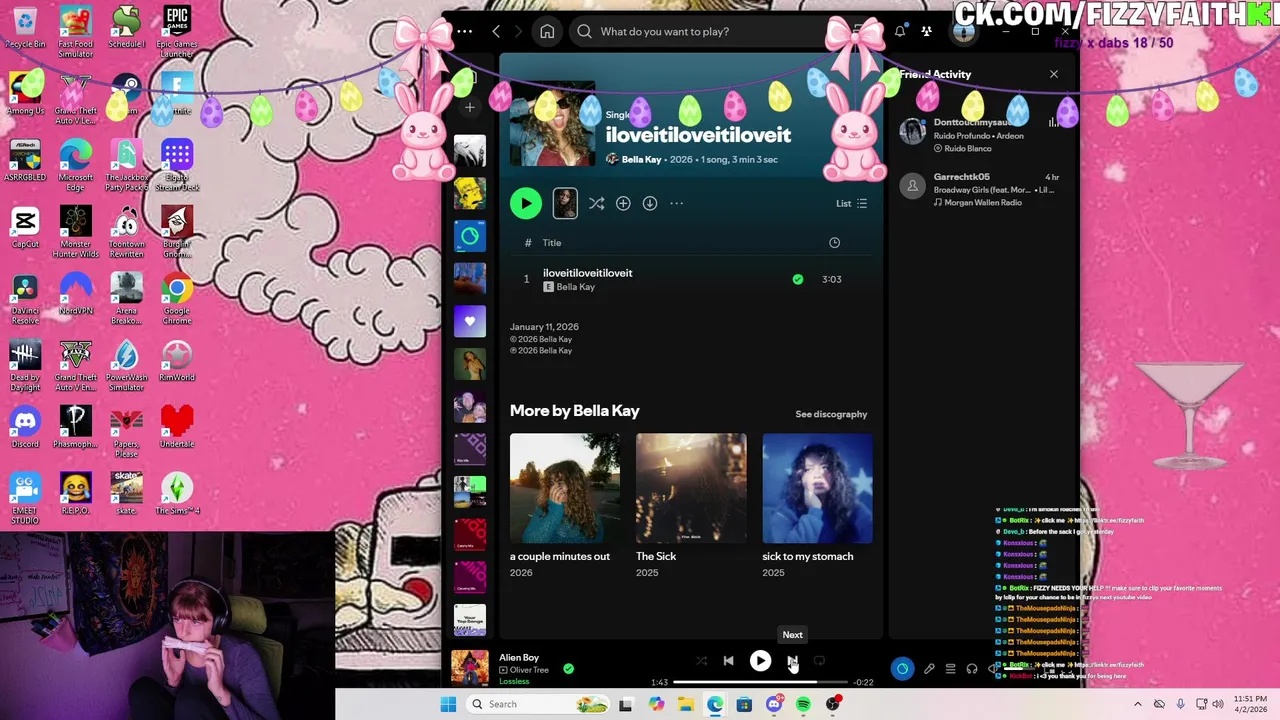This screenshot has height=720, width=1280.
Task: Open Spotify from the Windows taskbar
Action: point(803,704)
